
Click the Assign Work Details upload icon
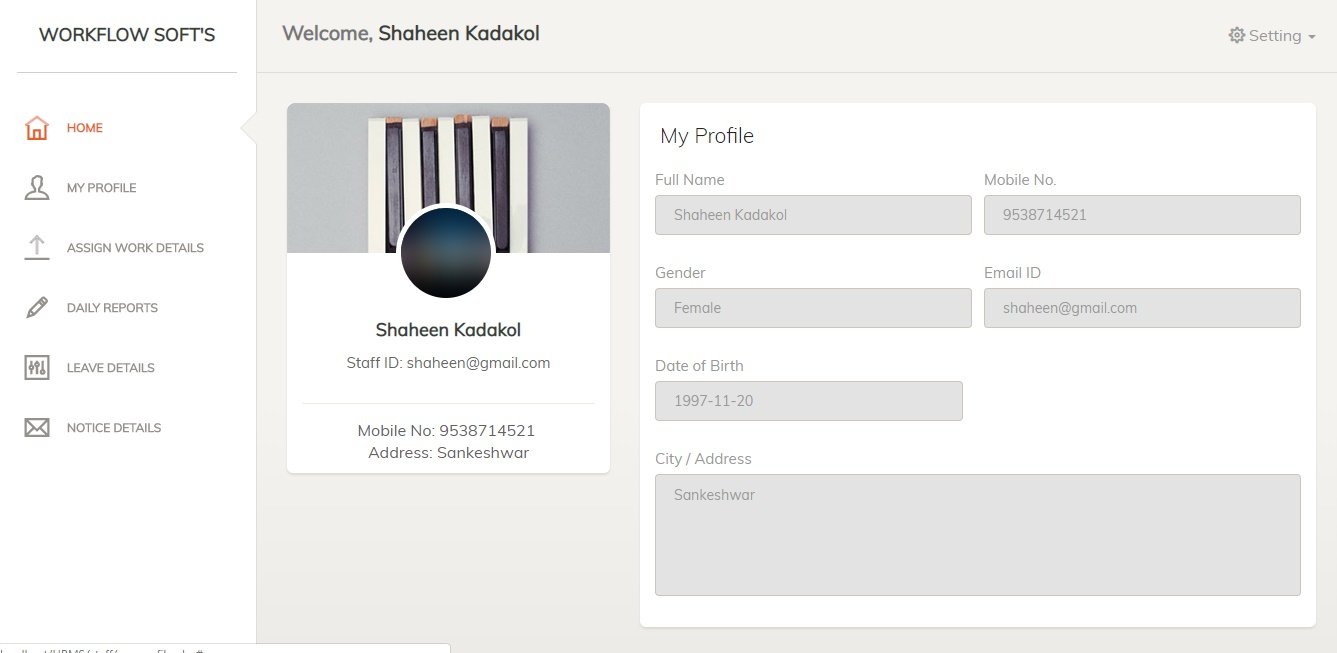[37, 248]
